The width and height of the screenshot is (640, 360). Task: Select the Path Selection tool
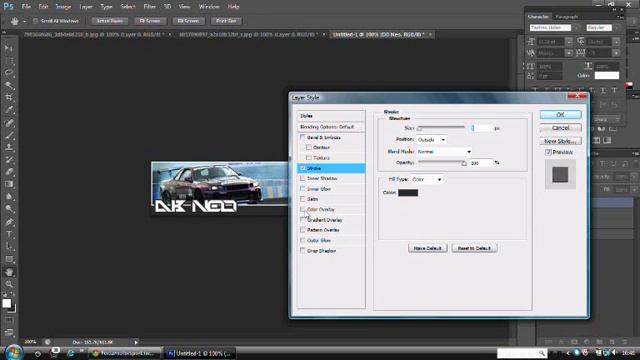click(x=9, y=247)
